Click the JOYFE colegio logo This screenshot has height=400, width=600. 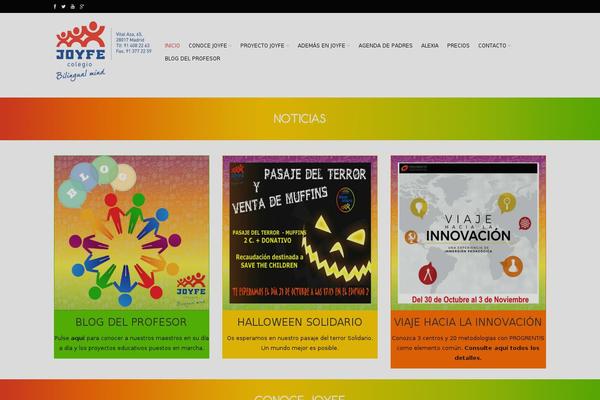pos(80,51)
